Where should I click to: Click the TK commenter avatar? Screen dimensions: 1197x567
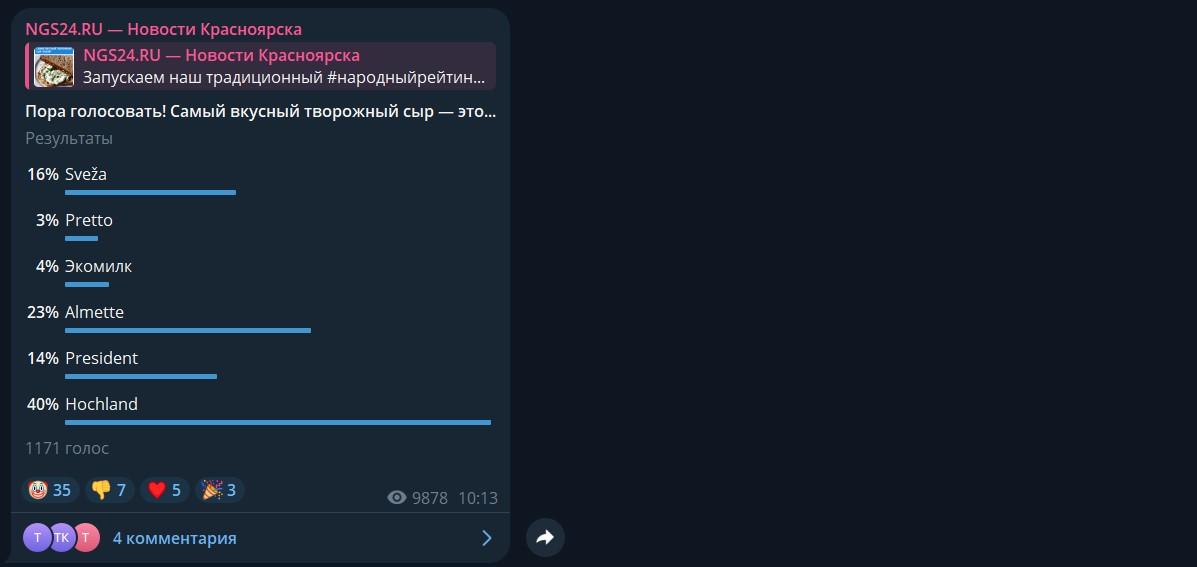(x=62, y=538)
